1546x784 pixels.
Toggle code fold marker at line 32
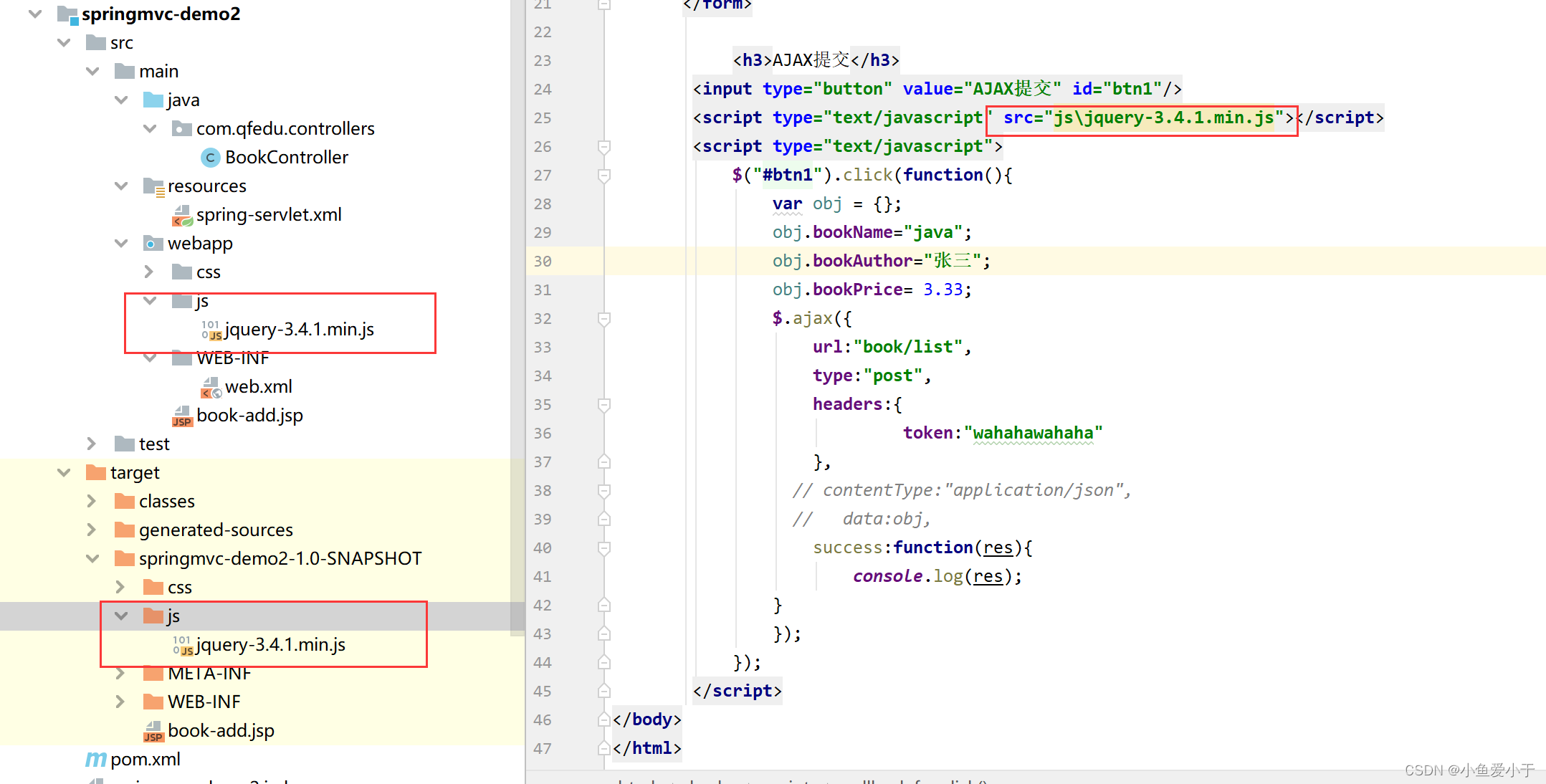pos(604,319)
